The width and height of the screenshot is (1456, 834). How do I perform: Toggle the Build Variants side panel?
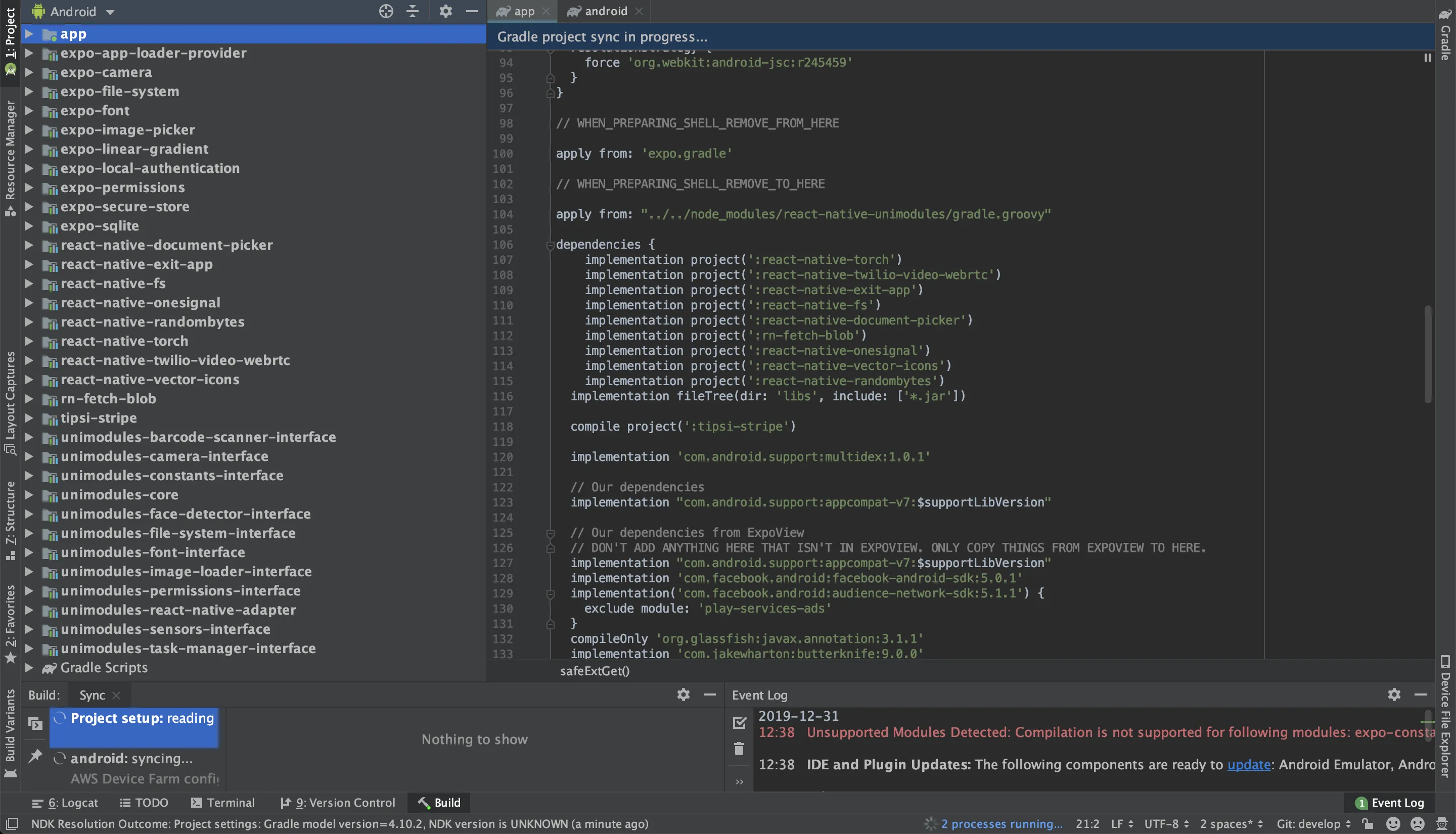point(10,730)
